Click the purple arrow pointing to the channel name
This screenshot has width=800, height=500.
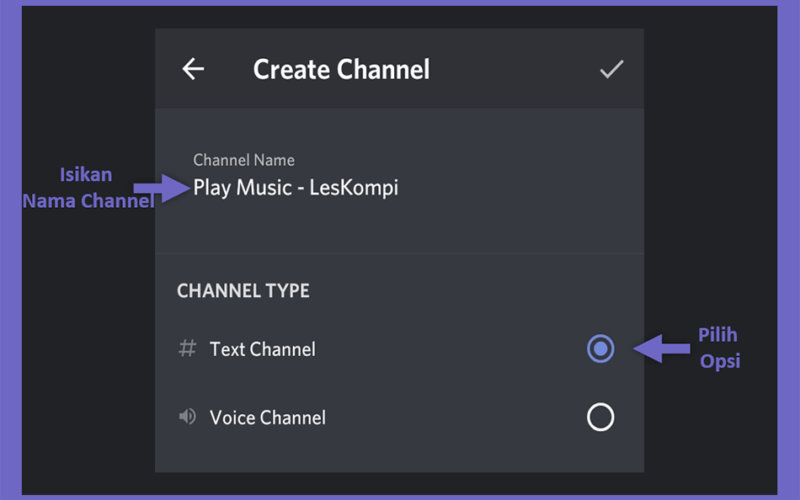click(x=162, y=188)
